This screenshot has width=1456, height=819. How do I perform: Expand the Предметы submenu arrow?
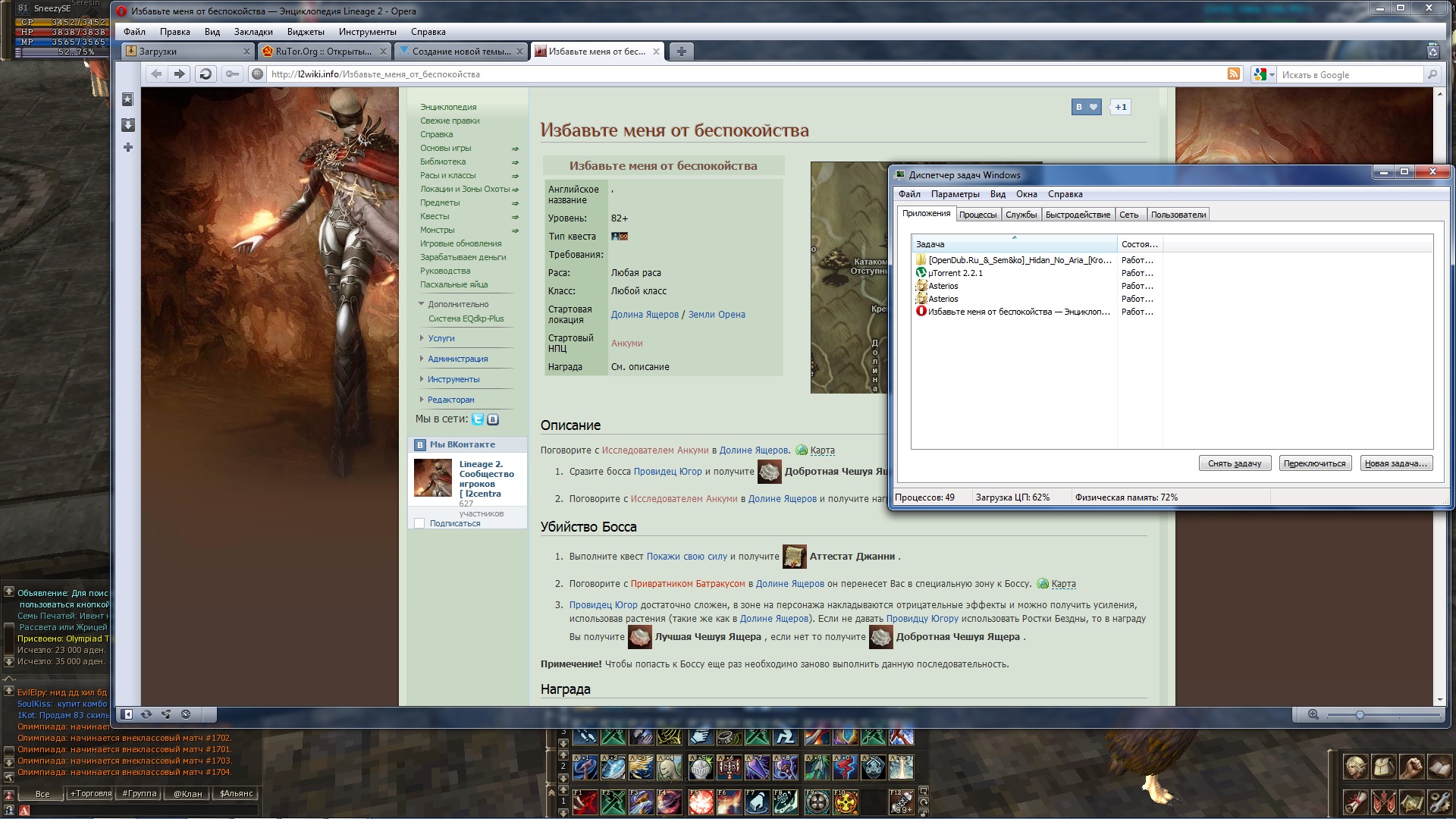515,203
